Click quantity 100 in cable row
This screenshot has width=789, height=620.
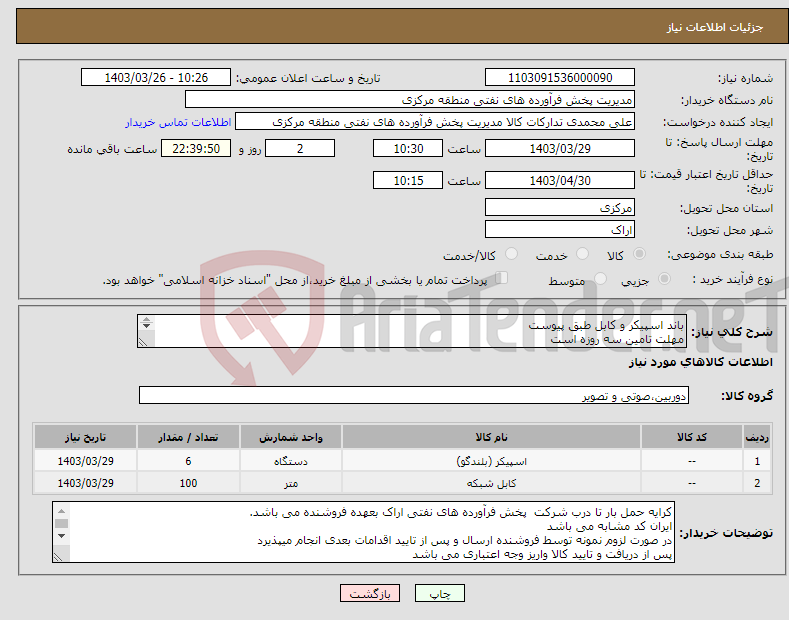[x=188, y=483]
